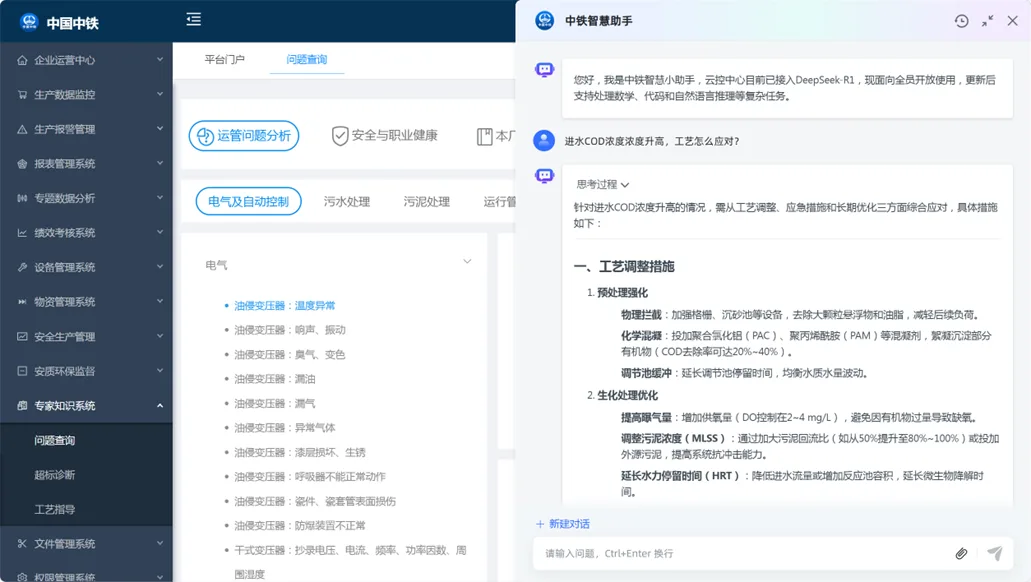The height and width of the screenshot is (582, 1031).
Task: Open the 安质环保监督 sidebar menu
Action: pyautogui.click(x=86, y=371)
